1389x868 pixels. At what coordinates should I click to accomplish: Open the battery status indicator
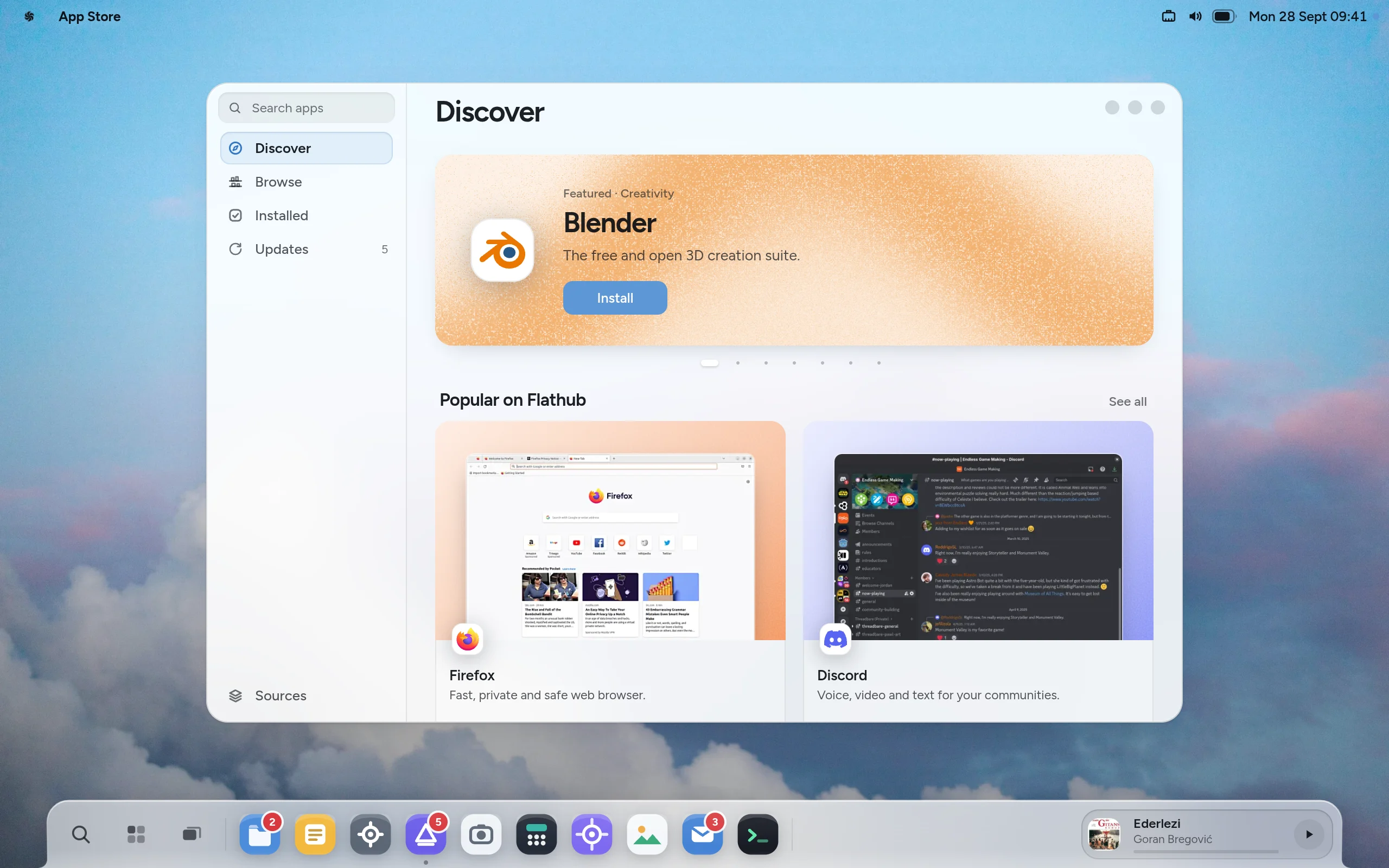1223,17
